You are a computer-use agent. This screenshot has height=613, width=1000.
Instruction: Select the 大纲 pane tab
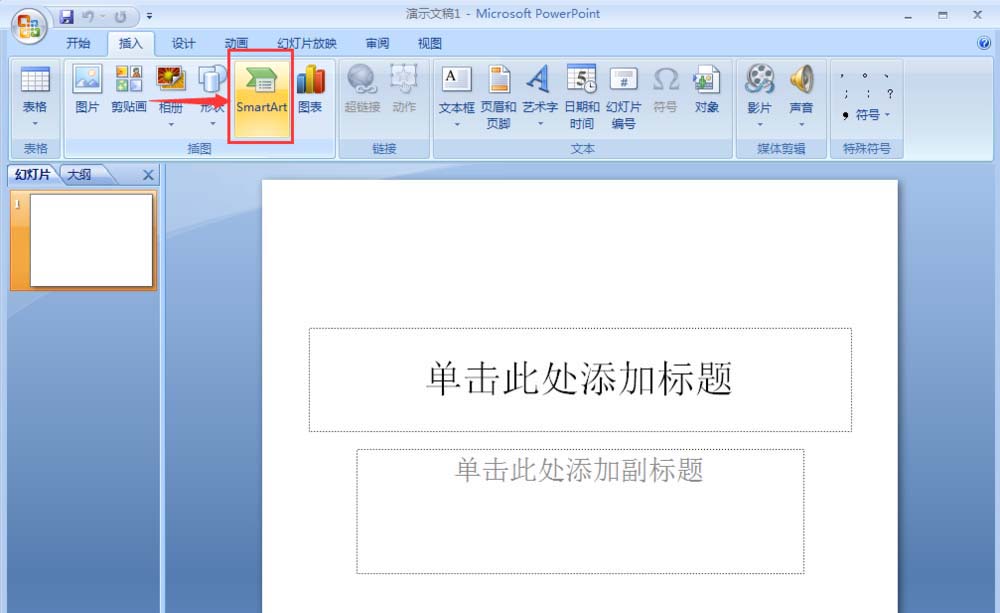(x=80, y=174)
